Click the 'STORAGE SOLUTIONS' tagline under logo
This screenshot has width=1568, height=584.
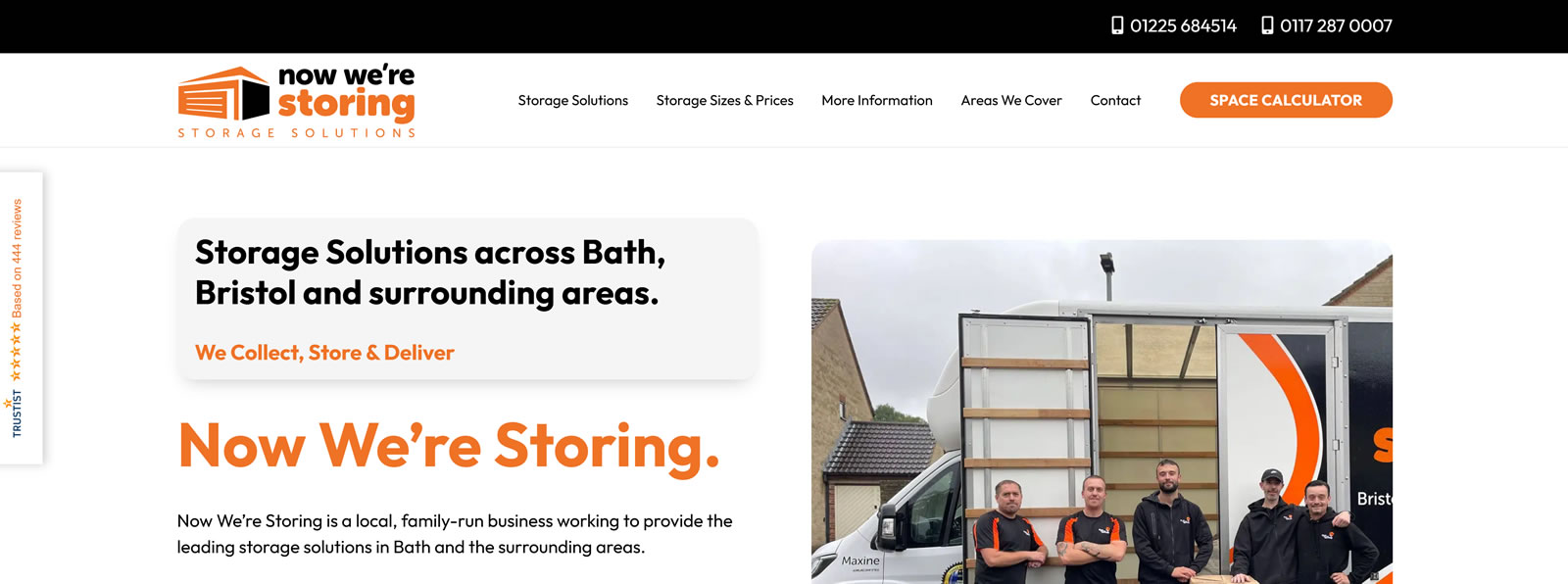297,132
